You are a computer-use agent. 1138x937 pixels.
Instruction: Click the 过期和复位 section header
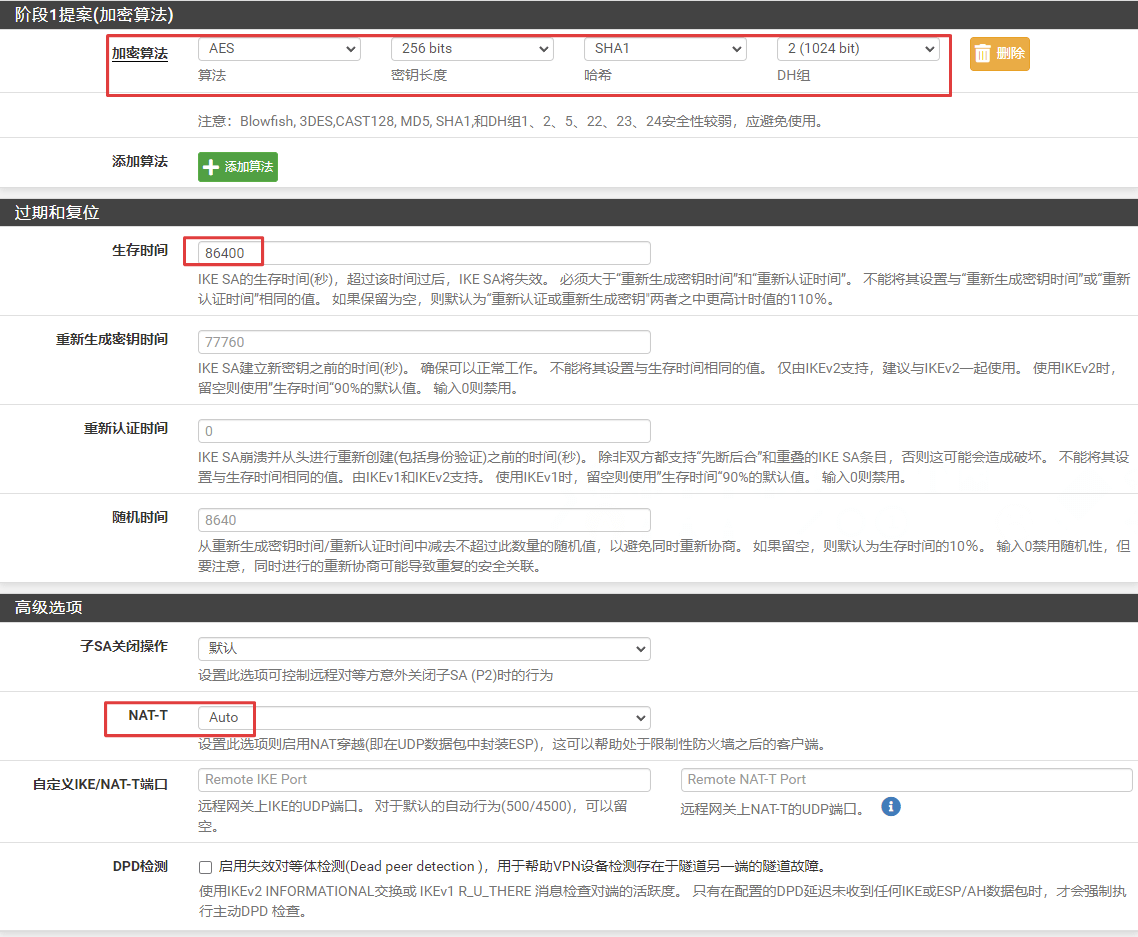57,213
